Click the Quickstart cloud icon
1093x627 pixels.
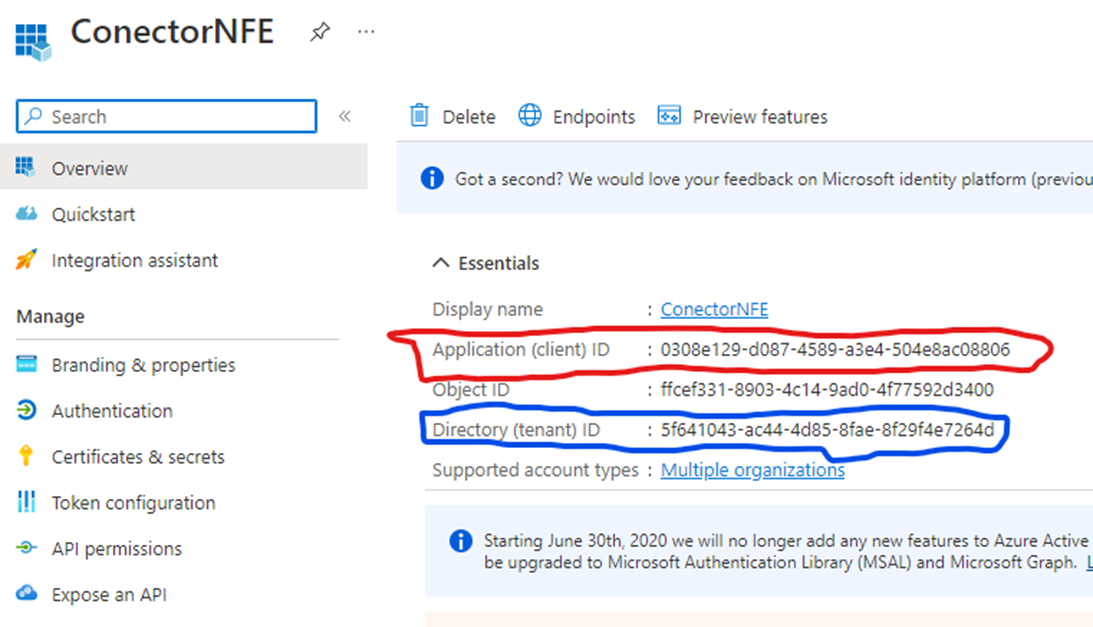click(26, 213)
